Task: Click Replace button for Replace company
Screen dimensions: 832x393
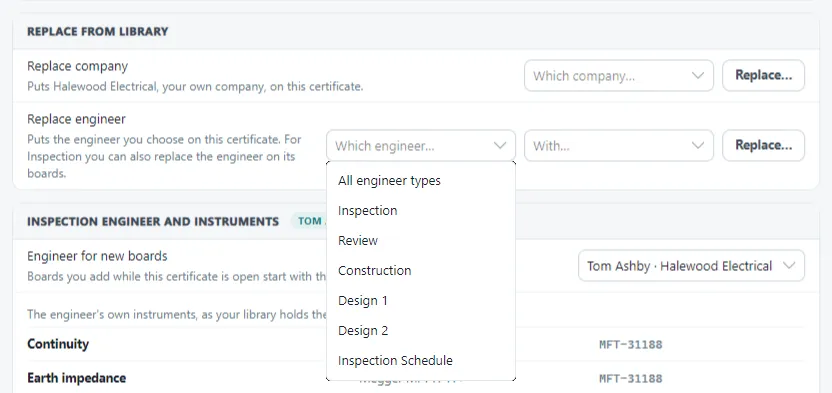Action: pyautogui.click(x=763, y=76)
